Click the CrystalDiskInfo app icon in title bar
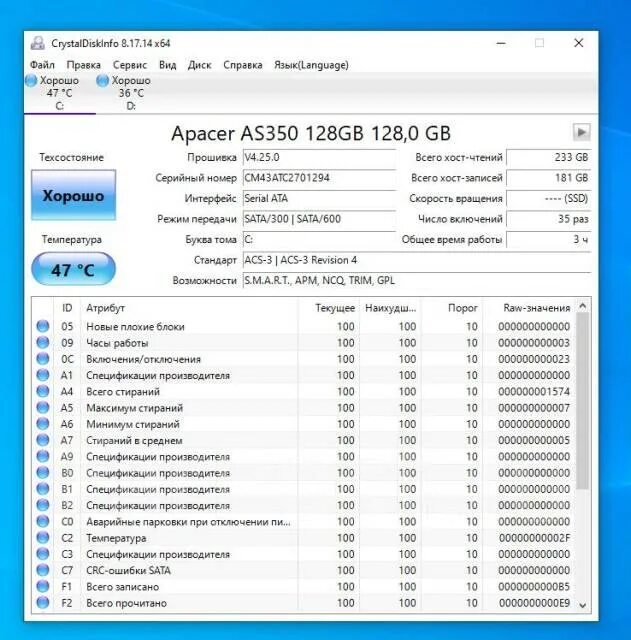 pos(38,43)
